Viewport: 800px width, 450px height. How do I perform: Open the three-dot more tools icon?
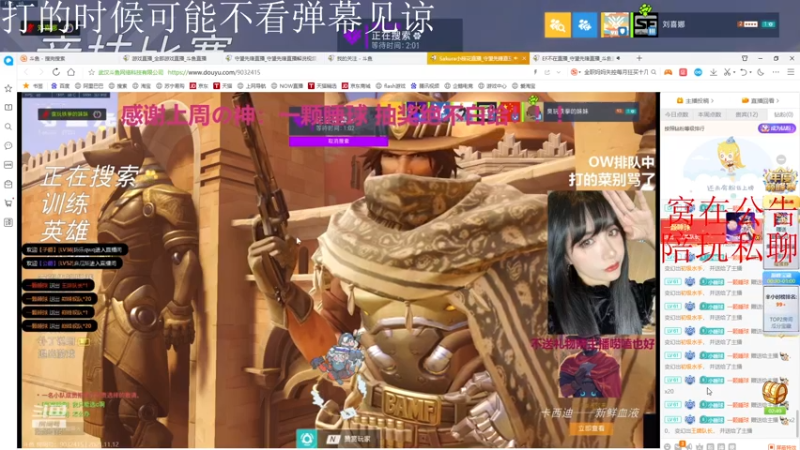[x=776, y=72]
